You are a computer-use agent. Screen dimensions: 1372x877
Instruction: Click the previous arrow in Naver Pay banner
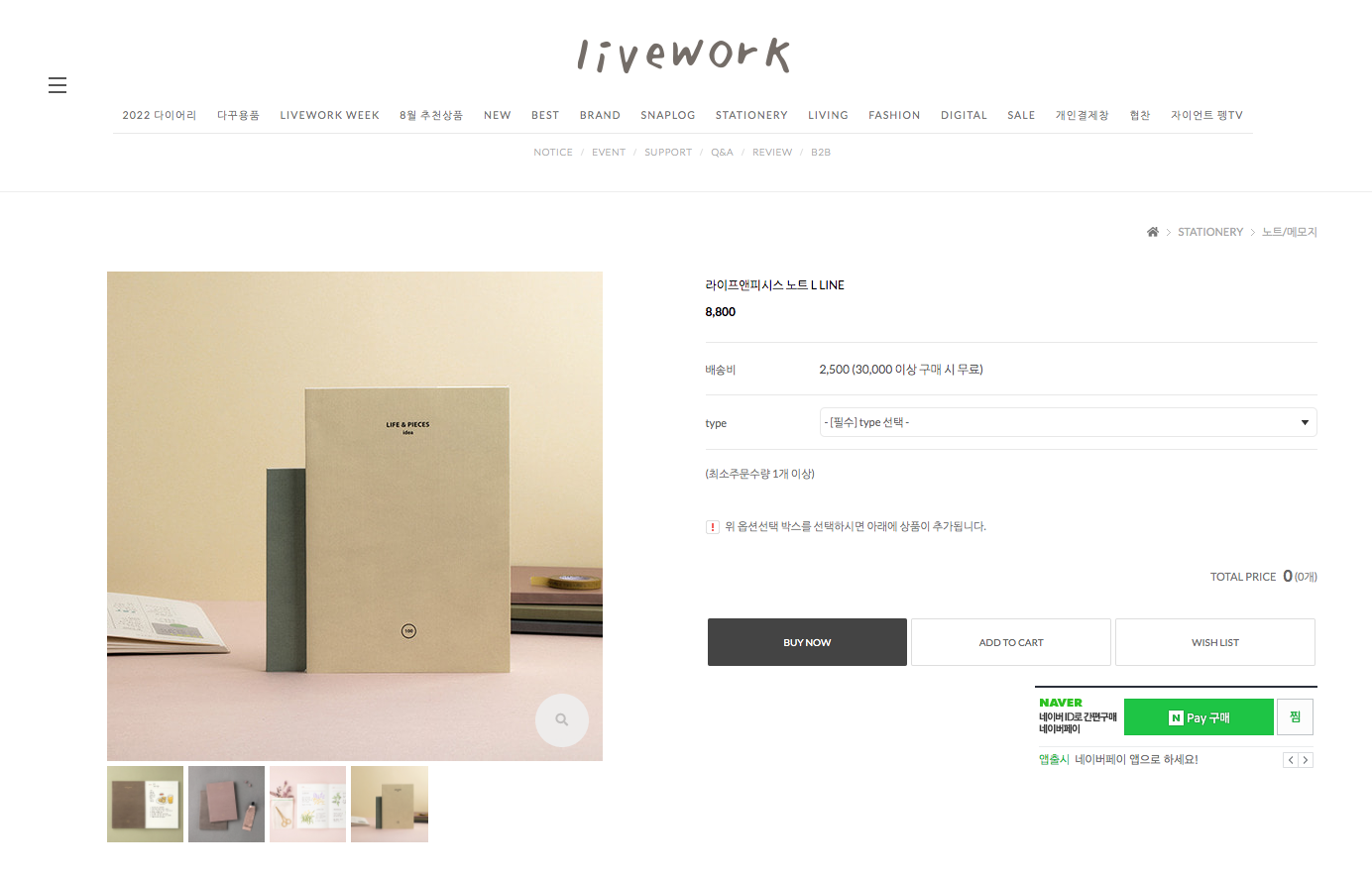tap(1291, 760)
